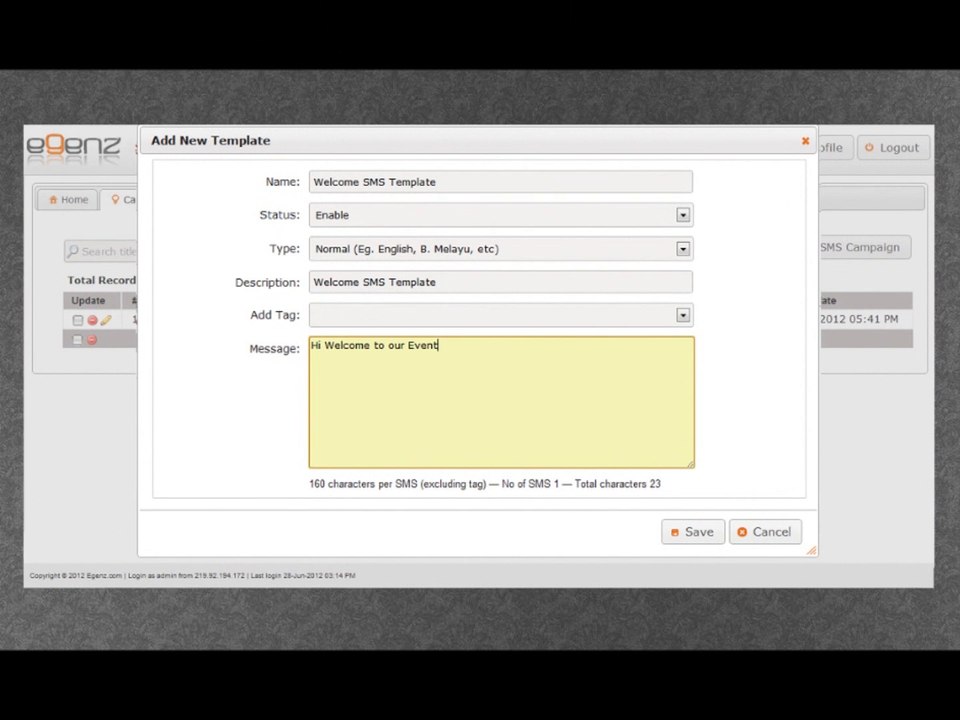
Task: Click inside the Message text area
Action: 501,402
